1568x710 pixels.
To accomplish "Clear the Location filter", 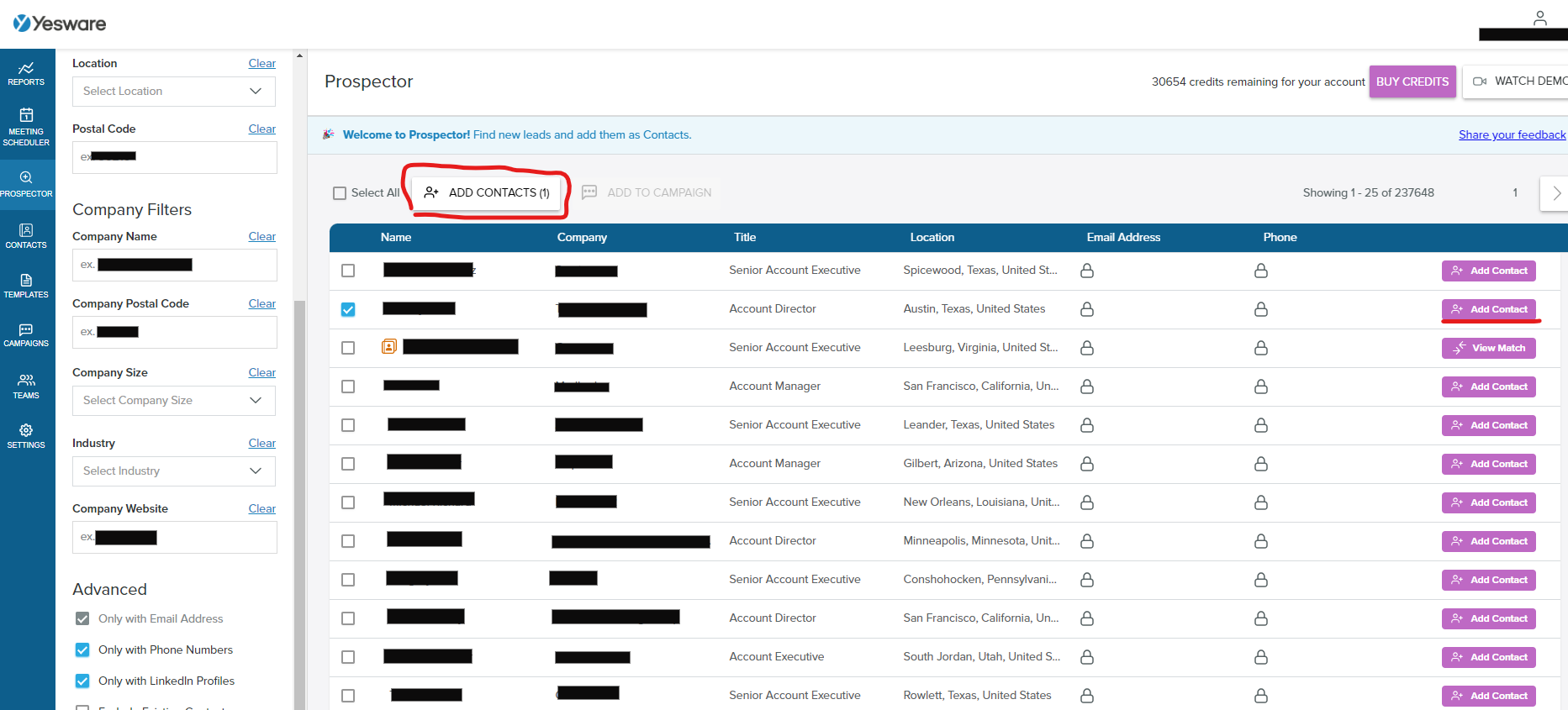I will (262, 63).
